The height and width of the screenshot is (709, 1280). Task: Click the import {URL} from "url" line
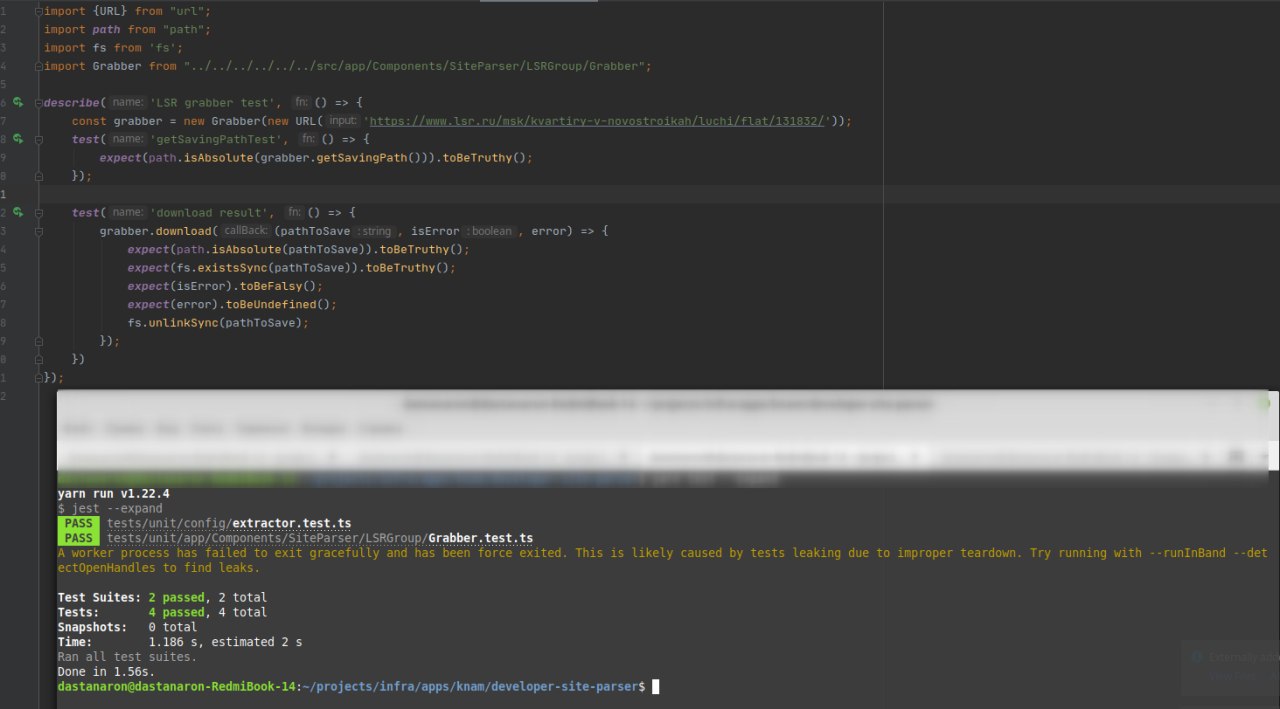tap(127, 11)
